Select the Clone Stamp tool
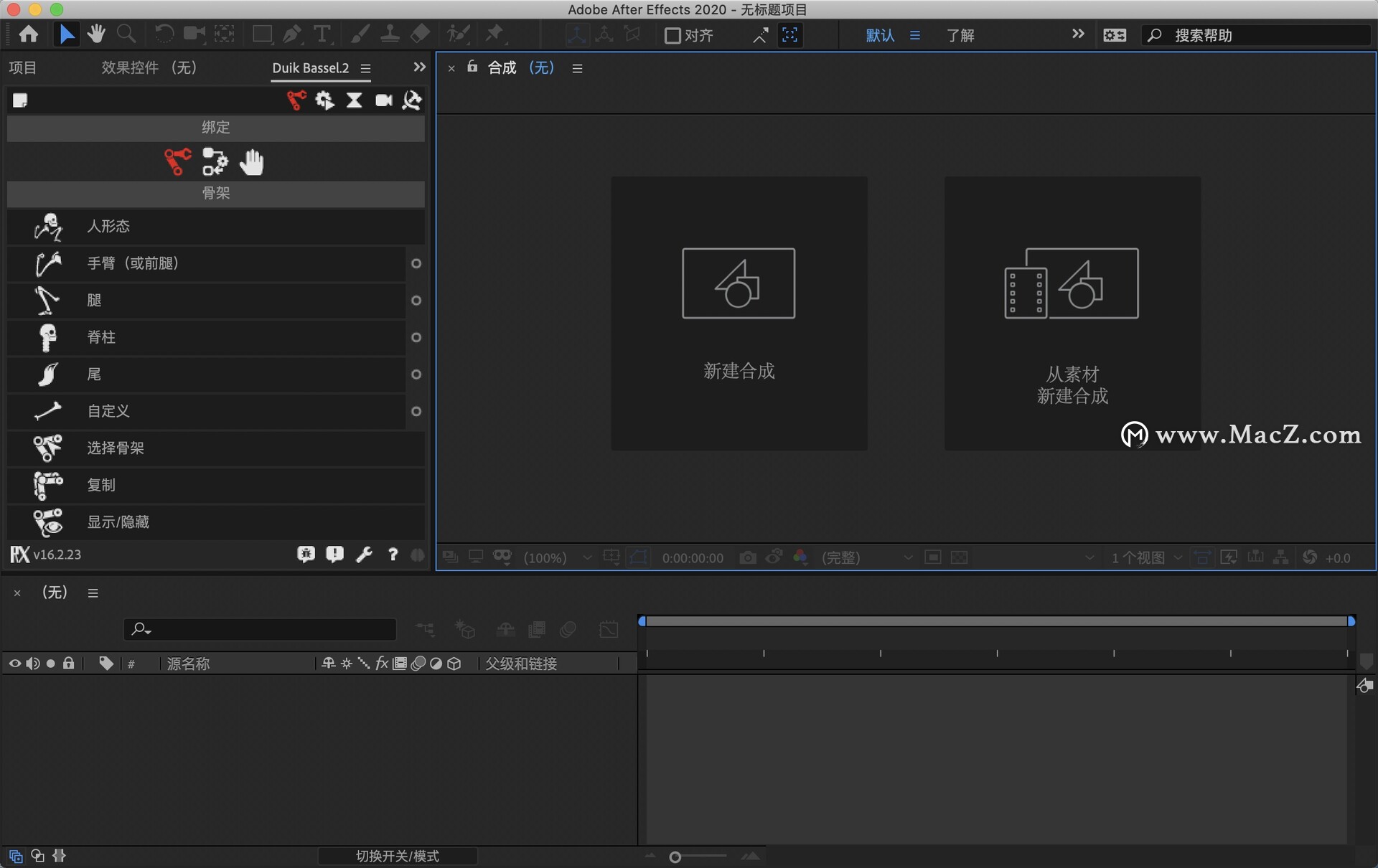 [x=390, y=34]
